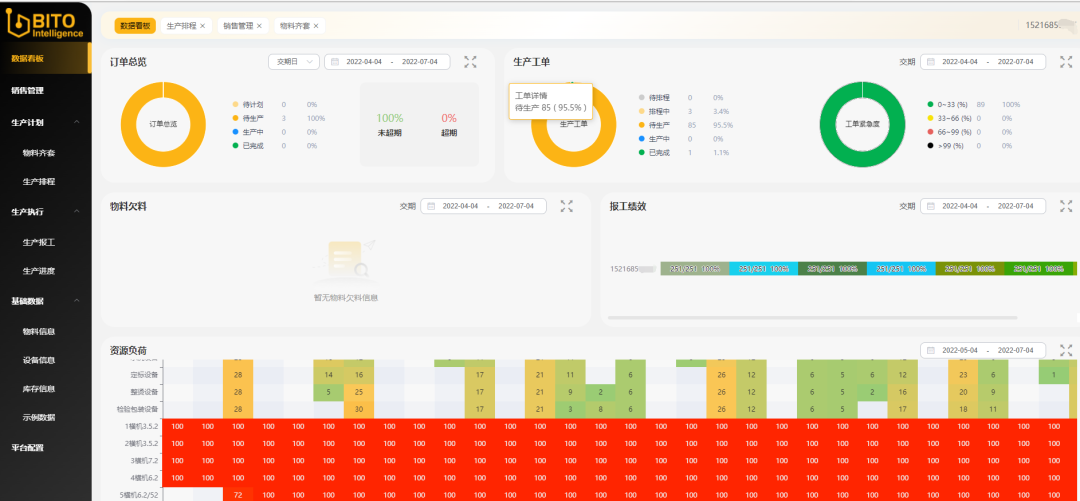Click the 报工绩效 horizontal scrollbar

click(813, 318)
